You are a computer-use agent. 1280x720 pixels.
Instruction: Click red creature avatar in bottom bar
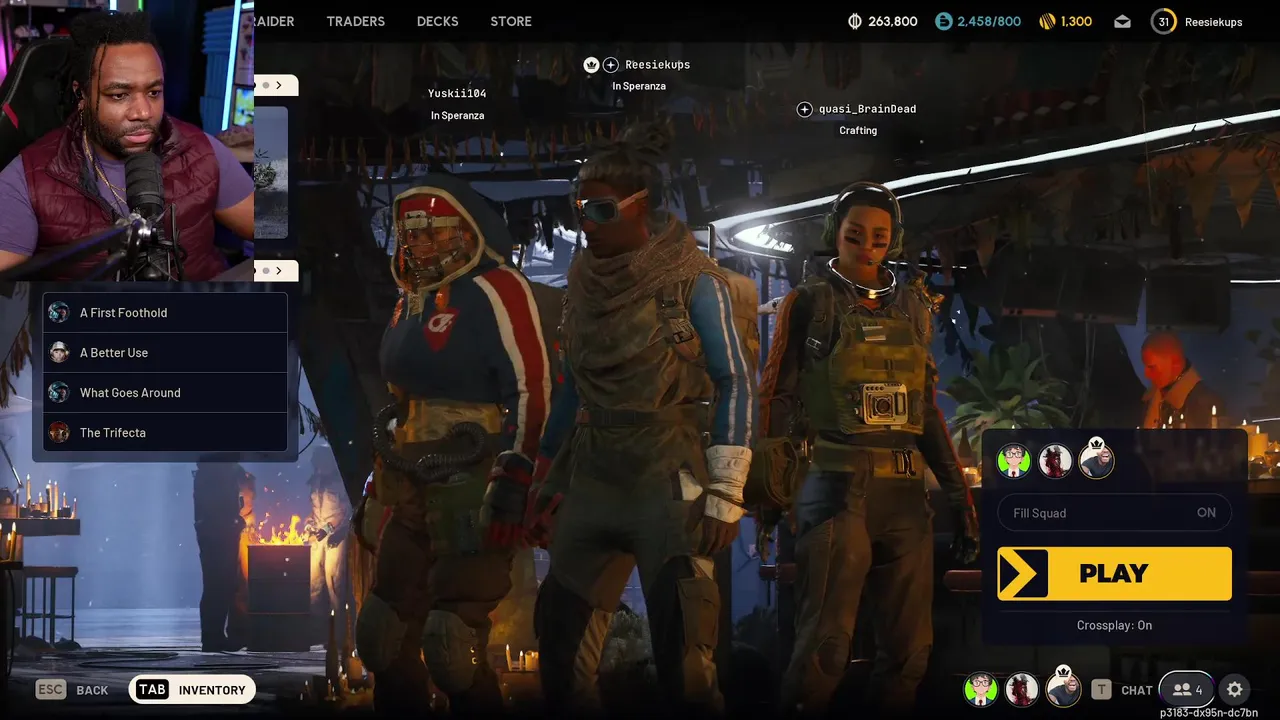[x=1022, y=689]
